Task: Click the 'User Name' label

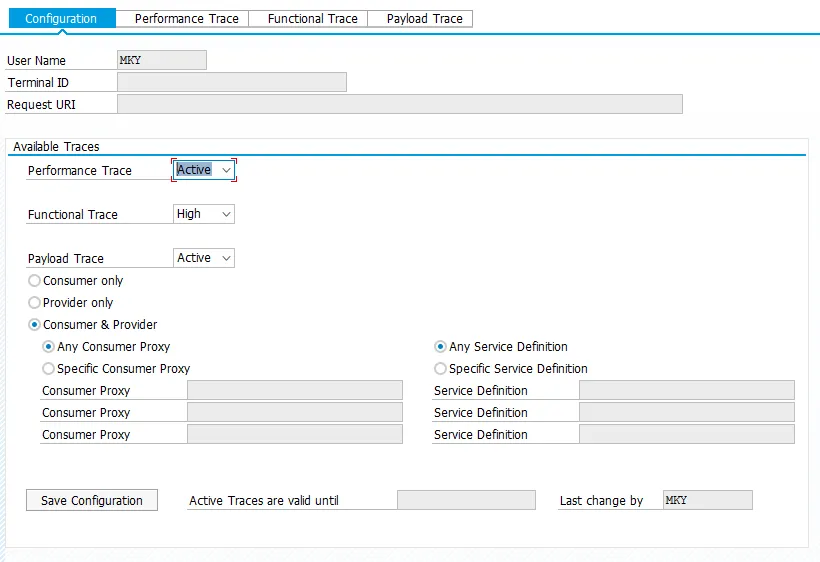Action: point(37,61)
